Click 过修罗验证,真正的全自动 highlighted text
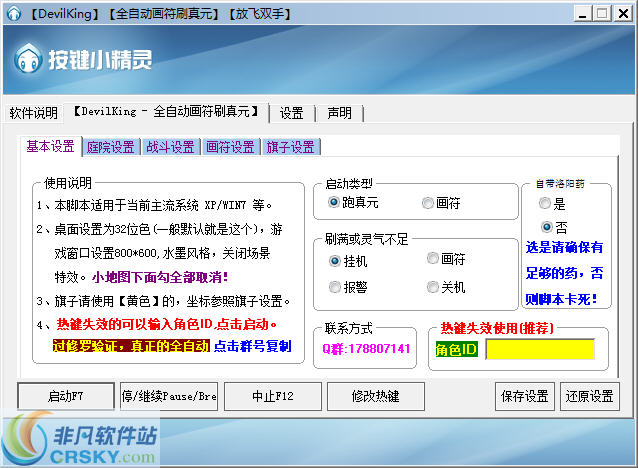The height and width of the screenshot is (468, 638). click(131, 346)
